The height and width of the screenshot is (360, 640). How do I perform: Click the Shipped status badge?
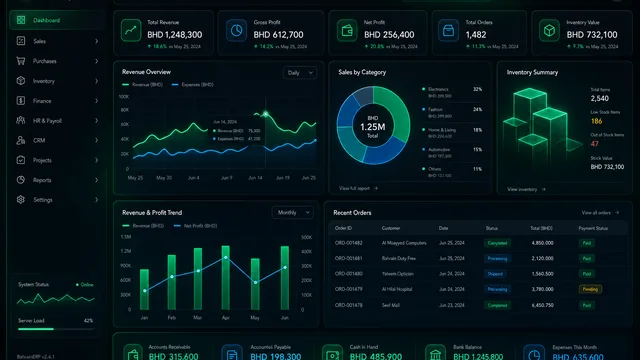[495, 274]
